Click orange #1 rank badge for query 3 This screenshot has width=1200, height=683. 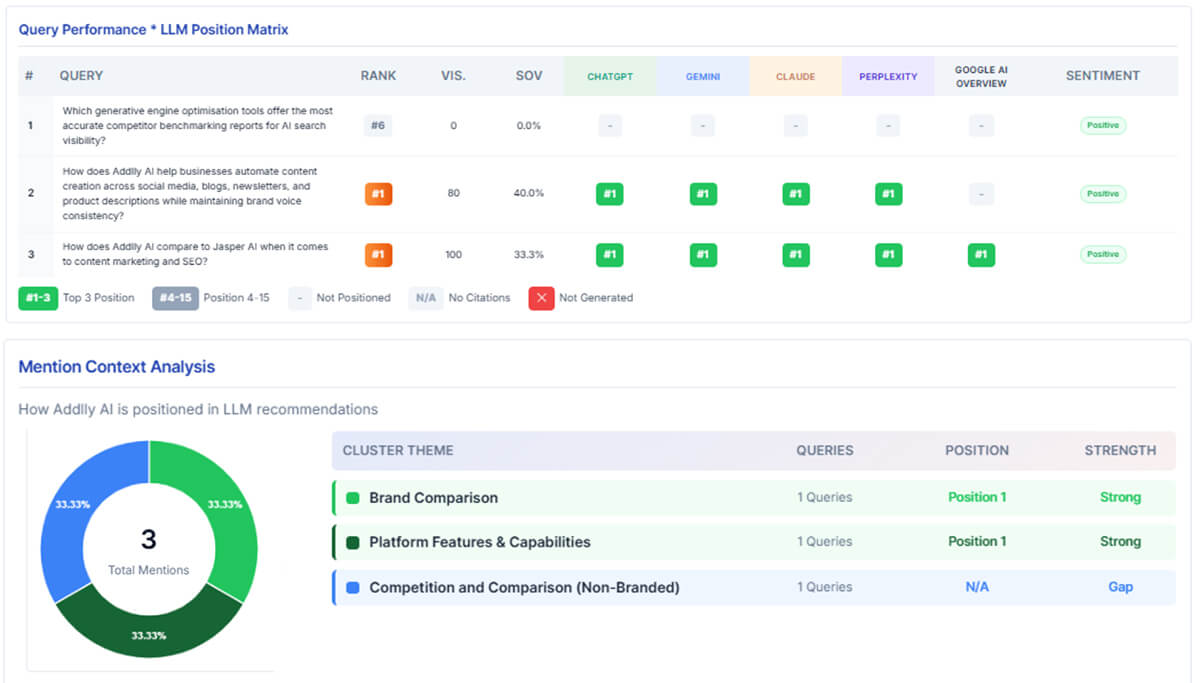[x=378, y=254]
